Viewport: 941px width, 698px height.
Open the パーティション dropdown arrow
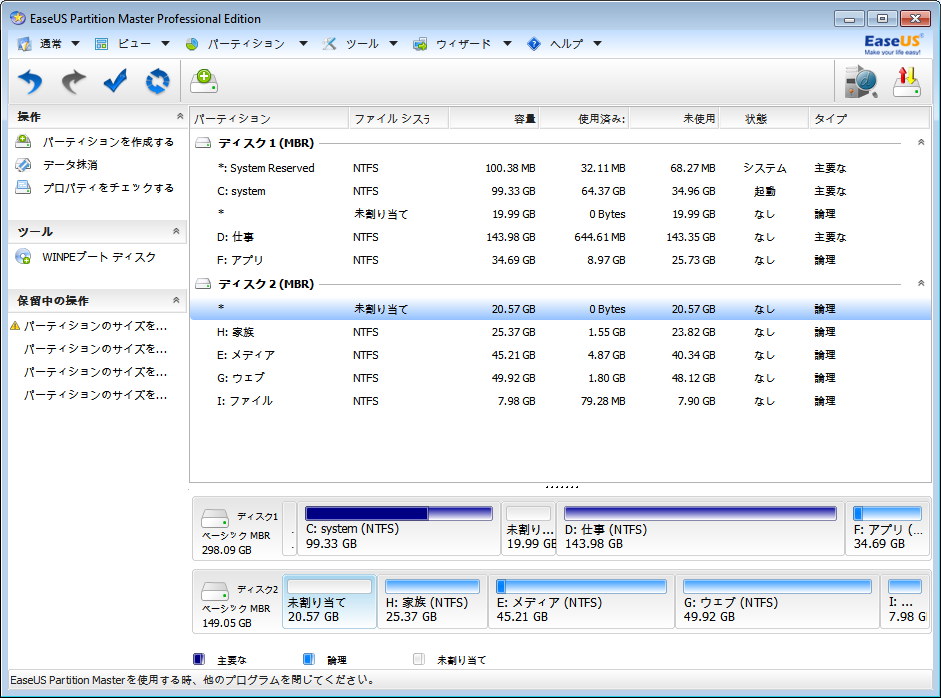[x=303, y=44]
